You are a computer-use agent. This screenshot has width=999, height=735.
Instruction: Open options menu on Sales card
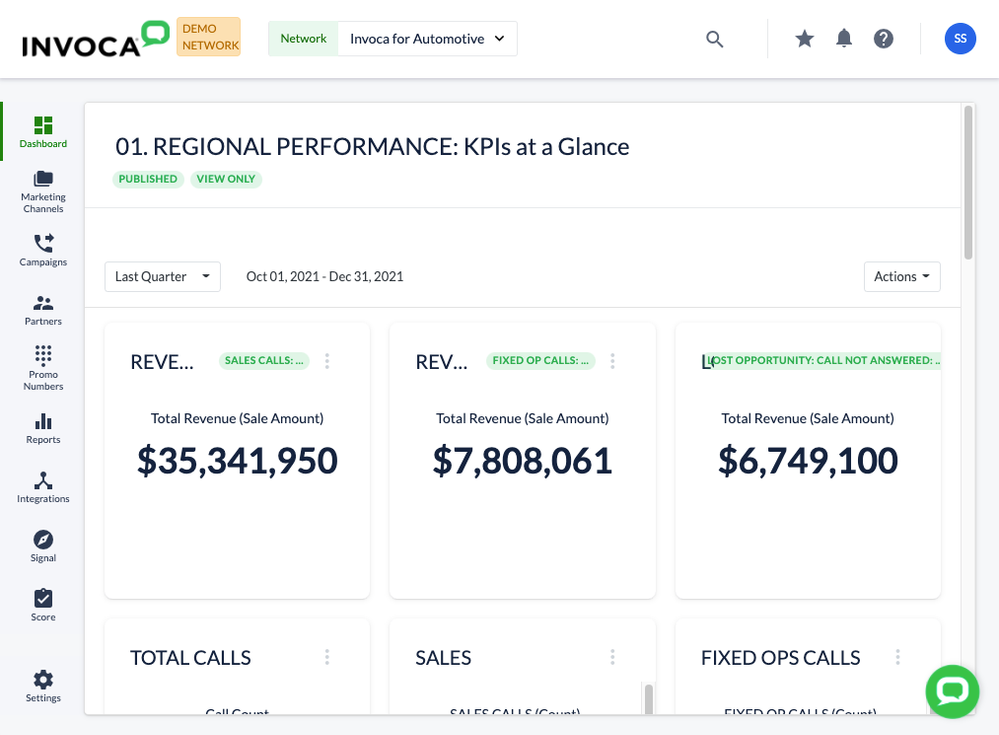[x=613, y=657]
